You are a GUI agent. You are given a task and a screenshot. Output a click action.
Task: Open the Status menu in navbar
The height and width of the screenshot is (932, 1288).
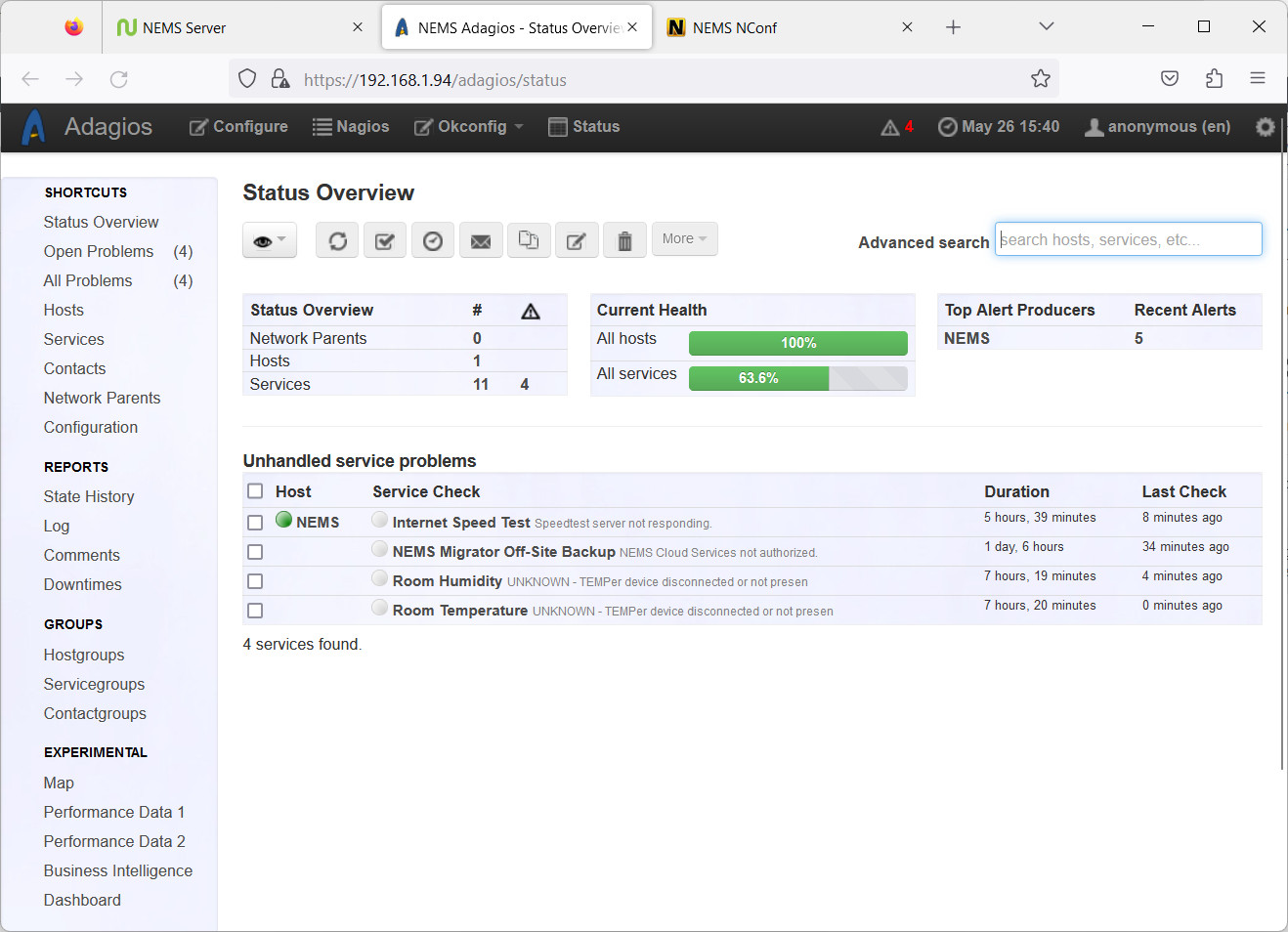[584, 127]
